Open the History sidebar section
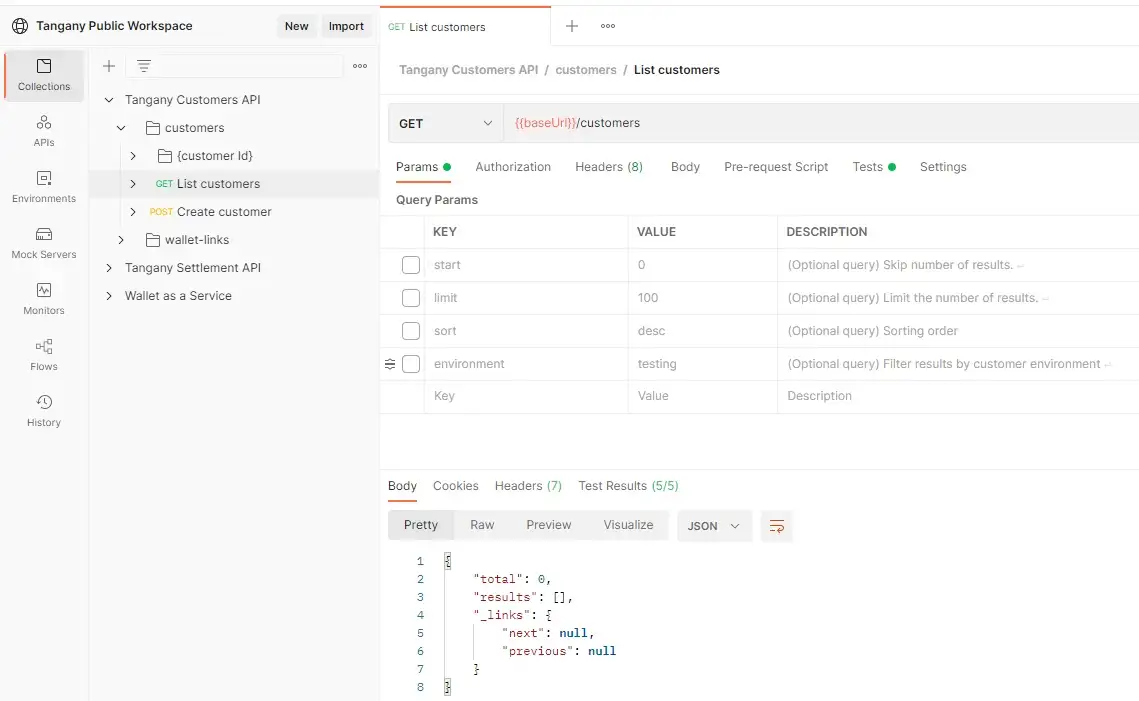Viewport: 1139px width, 701px height. coord(44,410)
